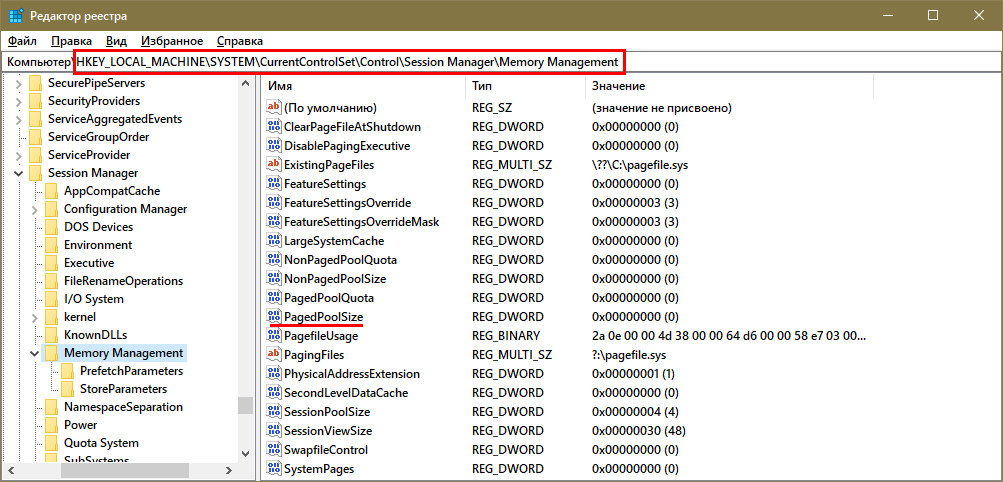Collapse the Session Manager tree node
Image resolution: width=1003 pixels, height=482 pixels.
(x=20, y=173)
